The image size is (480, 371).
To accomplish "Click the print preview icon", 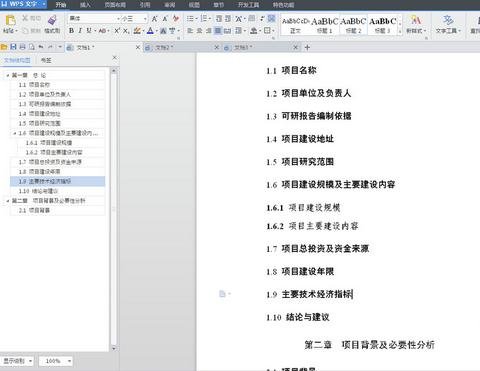I will coord(32,47).
